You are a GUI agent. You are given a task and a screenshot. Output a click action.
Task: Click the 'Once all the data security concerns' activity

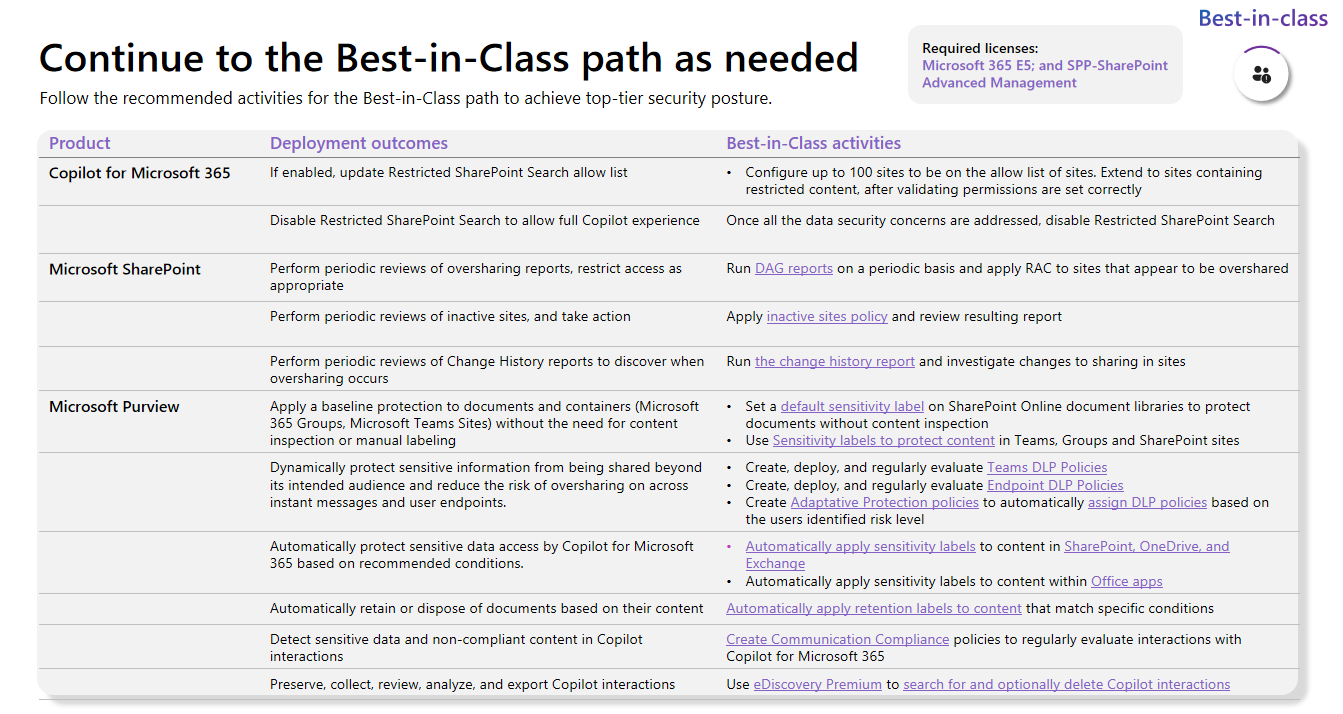[x=1000, y=220]
